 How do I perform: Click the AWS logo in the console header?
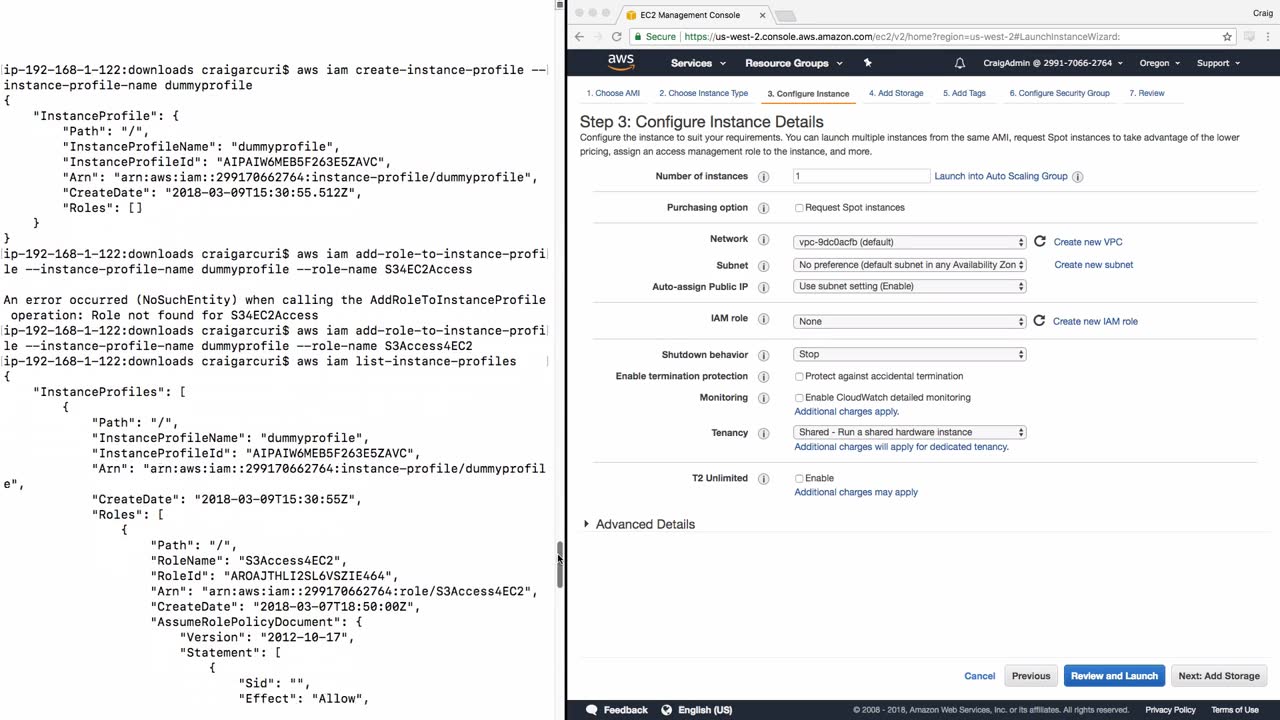(x=621, y=62)
